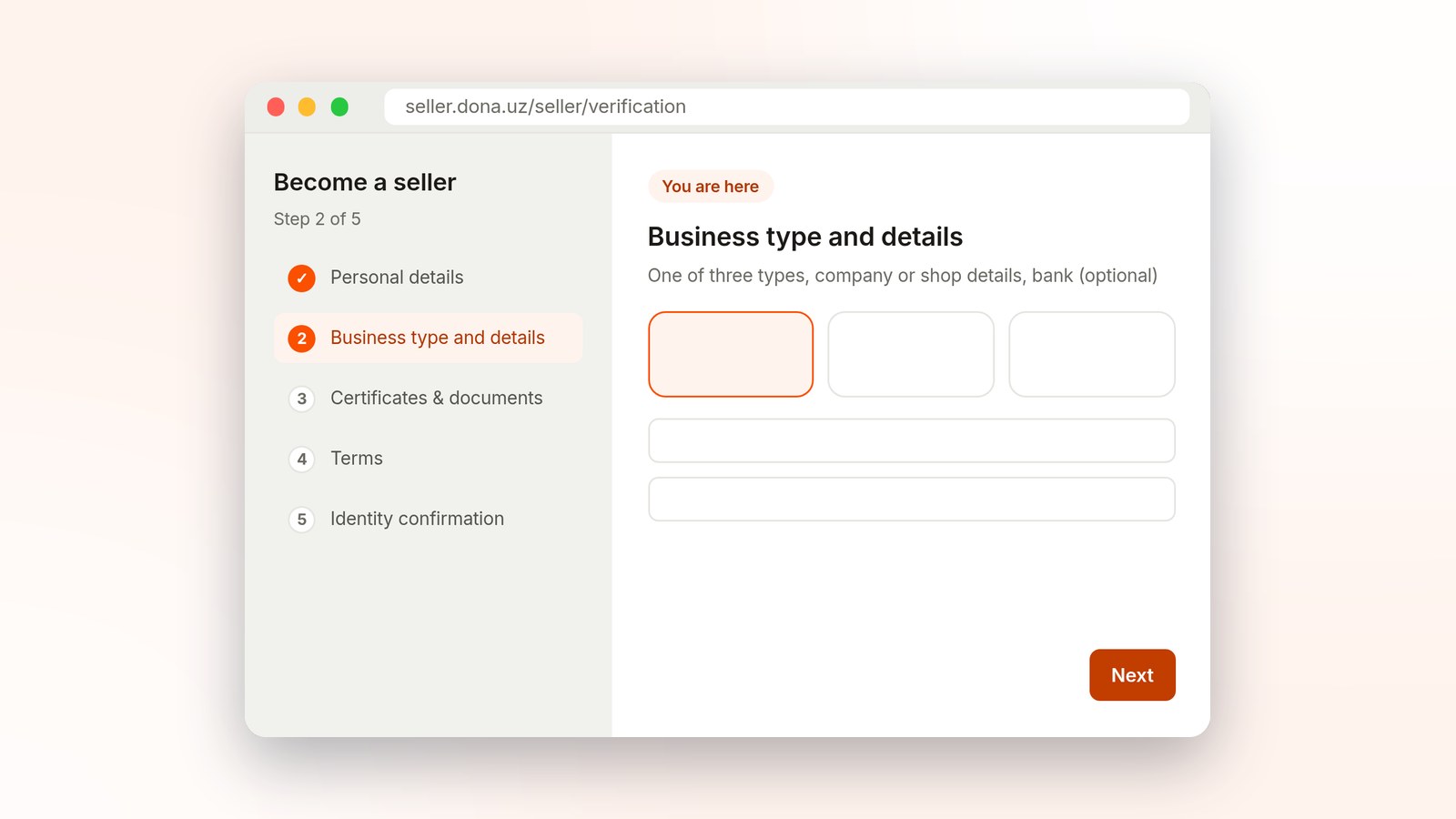Viewport: 1456px width, 819px height.
Task: Click the step 3 number badge
Action: point(301,399)
